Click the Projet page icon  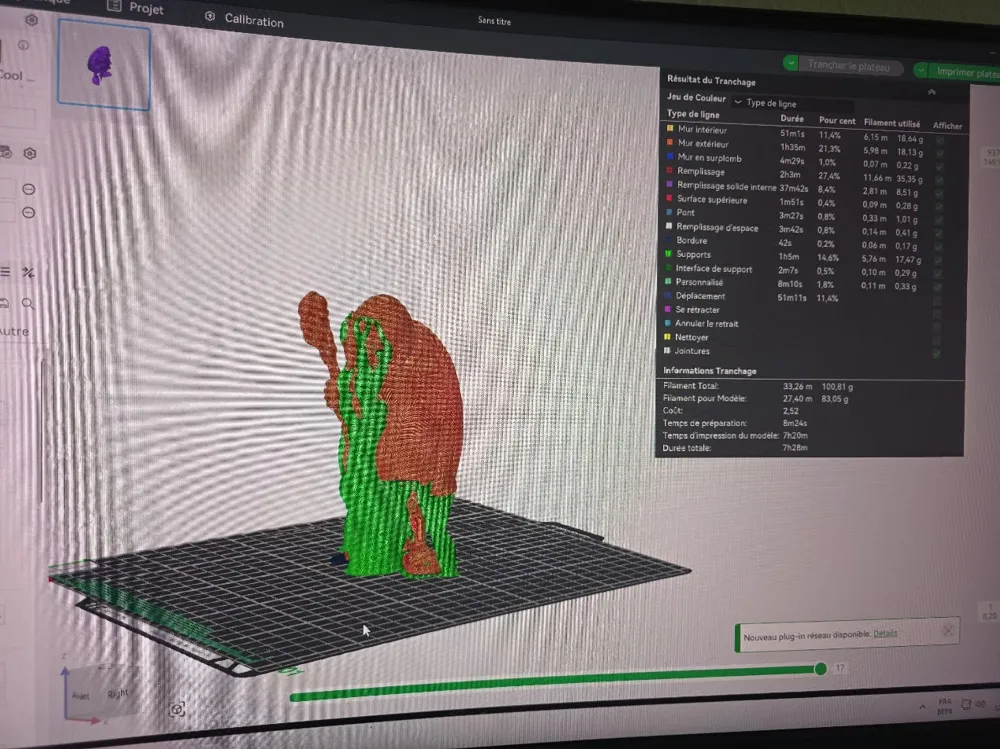point(114,6)
